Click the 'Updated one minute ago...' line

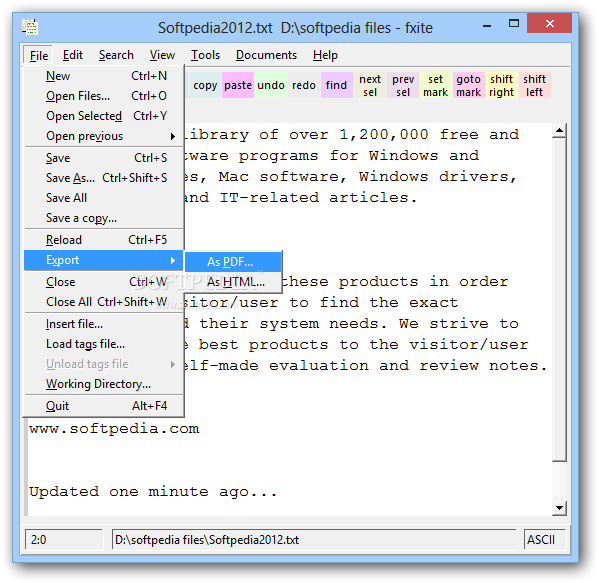coord(153,492)
